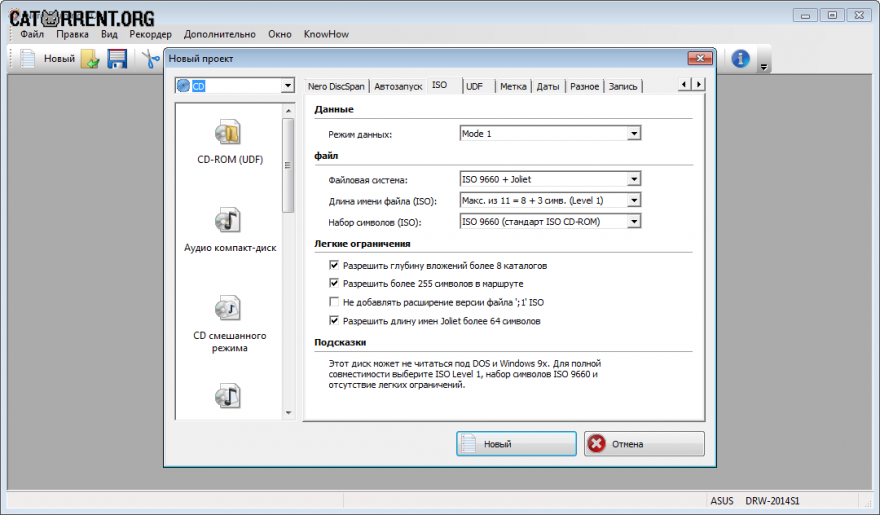Click the New document toolbar icon
This screenshot has width=880, height=515.
tap(28, 58)
